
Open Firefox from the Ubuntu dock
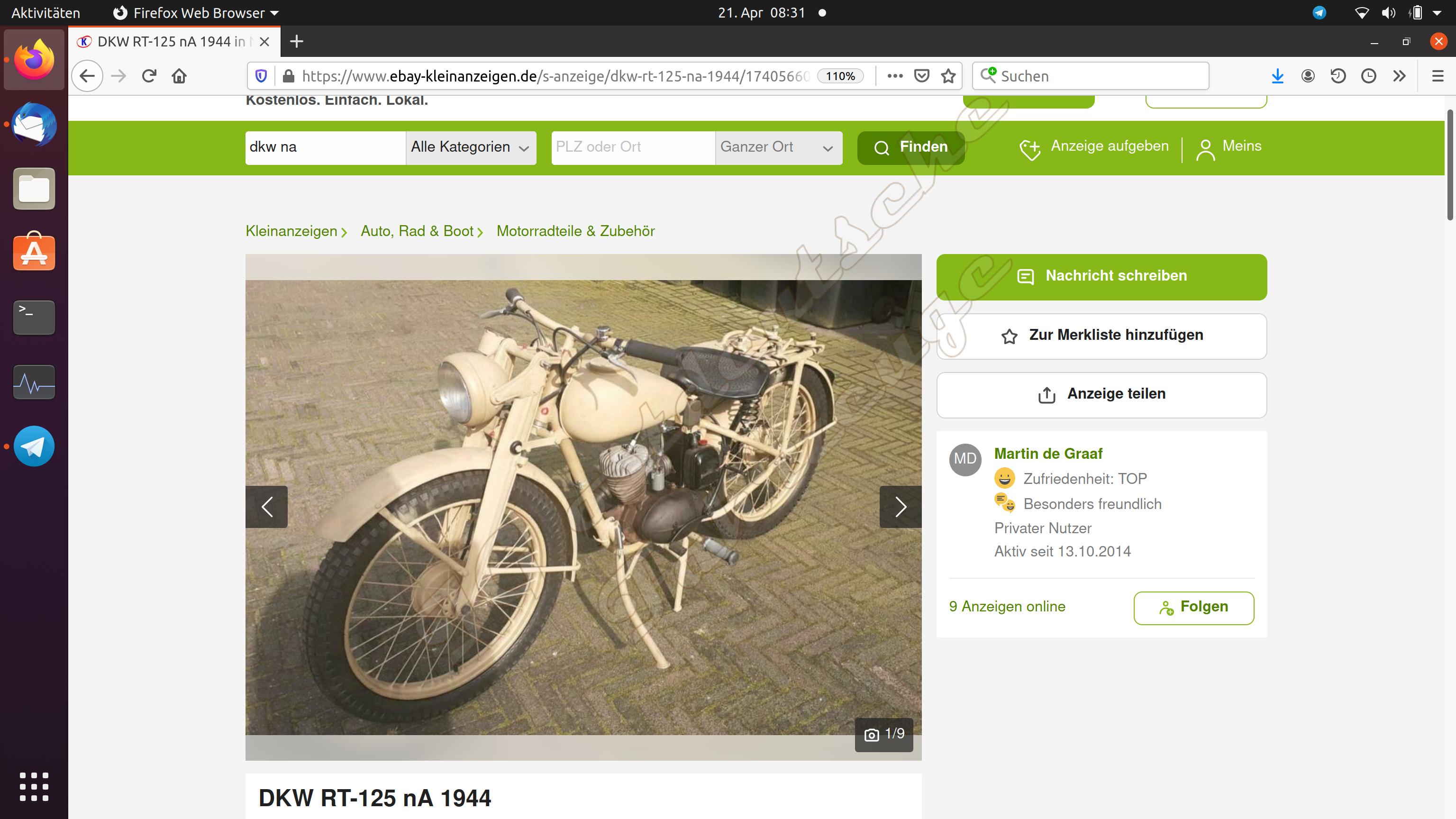point(34,59)
